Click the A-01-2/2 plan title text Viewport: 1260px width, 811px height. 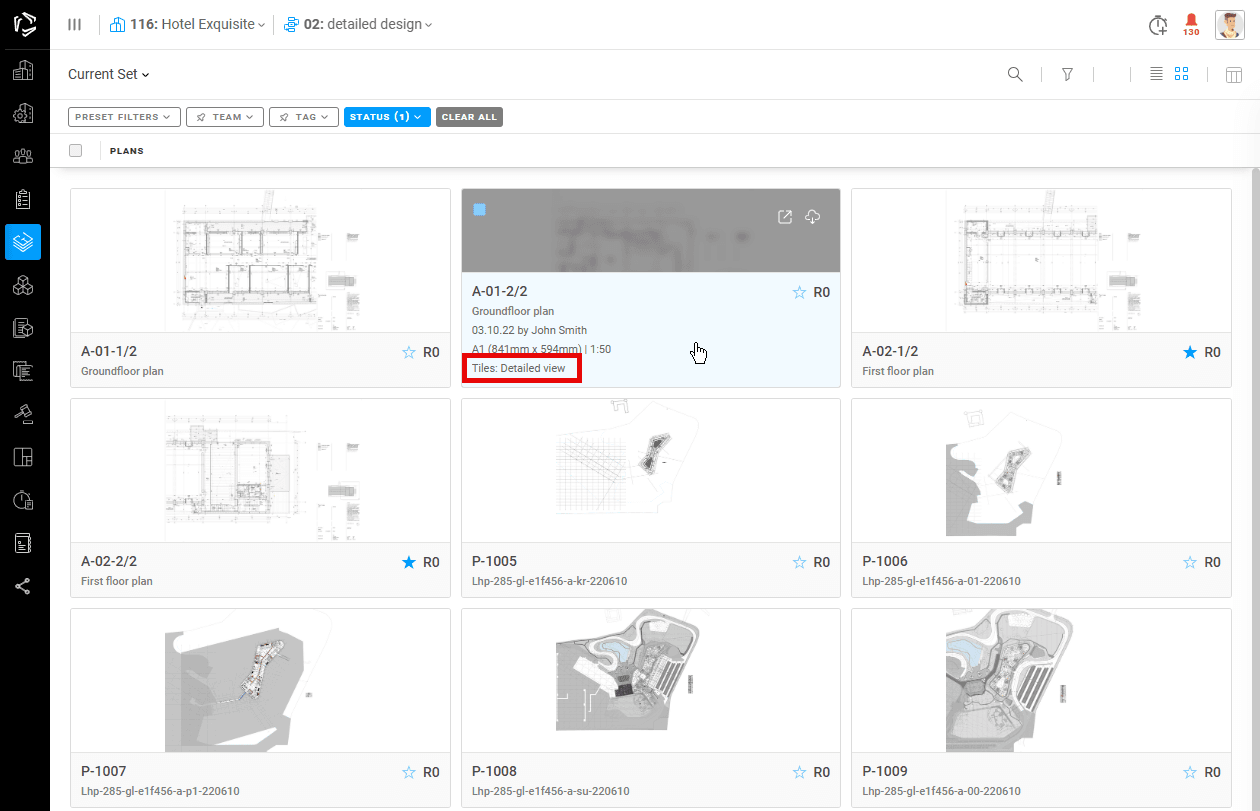[x=499, y=292]
